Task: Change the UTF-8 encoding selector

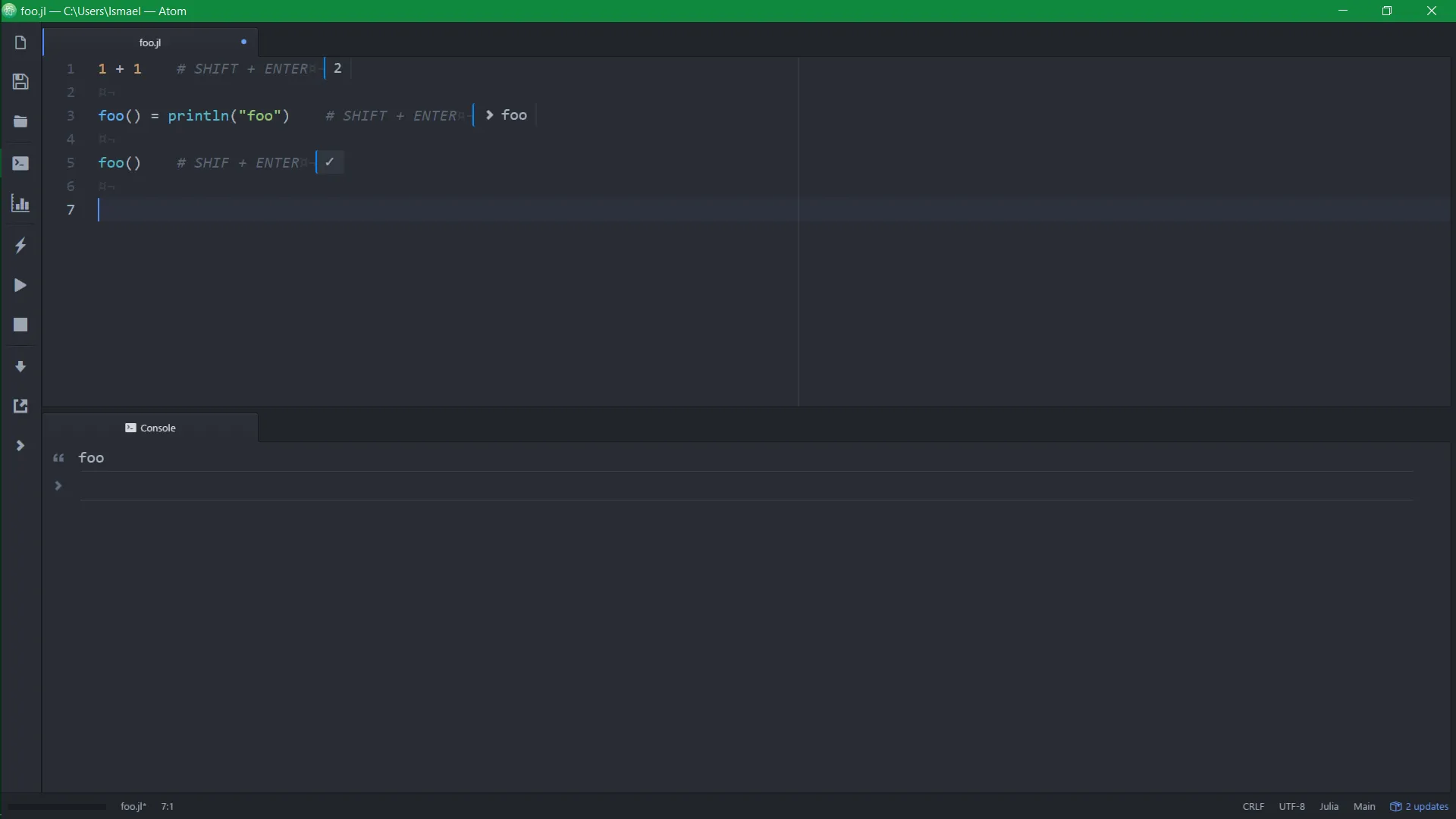Action: pos(1291,806)
